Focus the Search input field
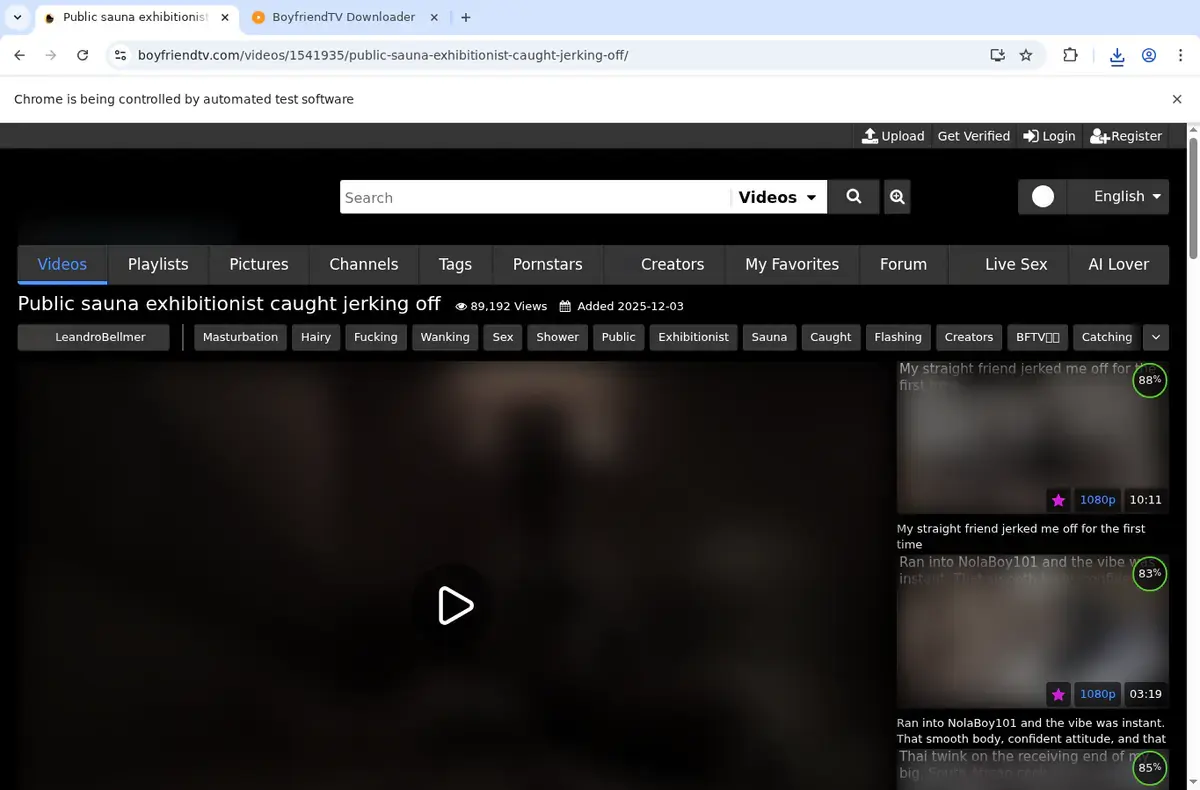Viewport: 1200px width, 790px height. coord(535,197)
